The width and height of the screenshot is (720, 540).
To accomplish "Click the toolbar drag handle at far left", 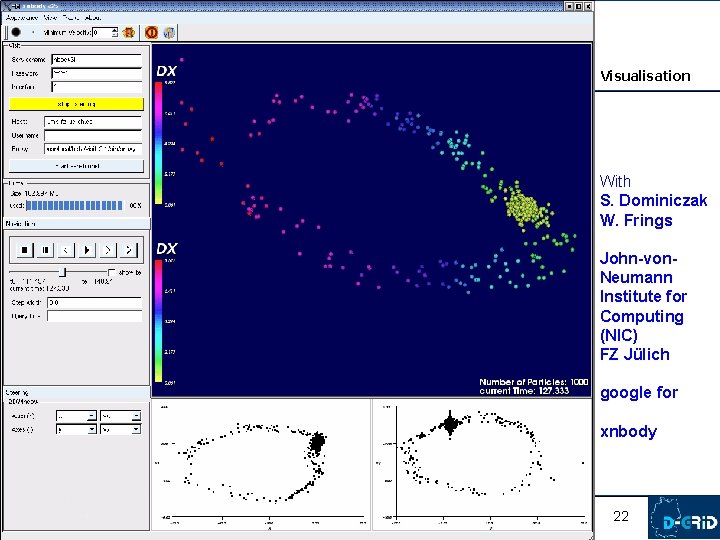I will click(x=6, y=32).
